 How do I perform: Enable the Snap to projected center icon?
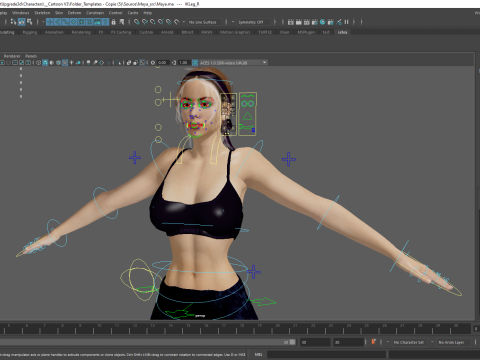(161, 22)
